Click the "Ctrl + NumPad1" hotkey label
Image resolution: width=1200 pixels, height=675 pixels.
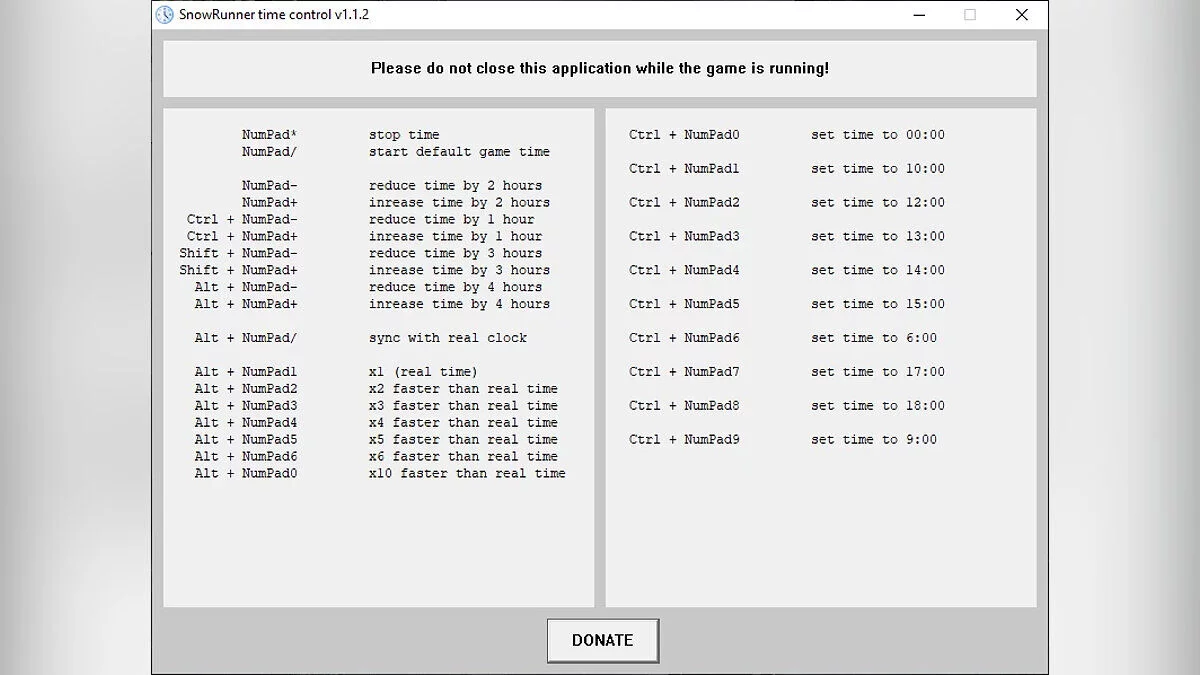pyautogui.click(x=684, y=169)
